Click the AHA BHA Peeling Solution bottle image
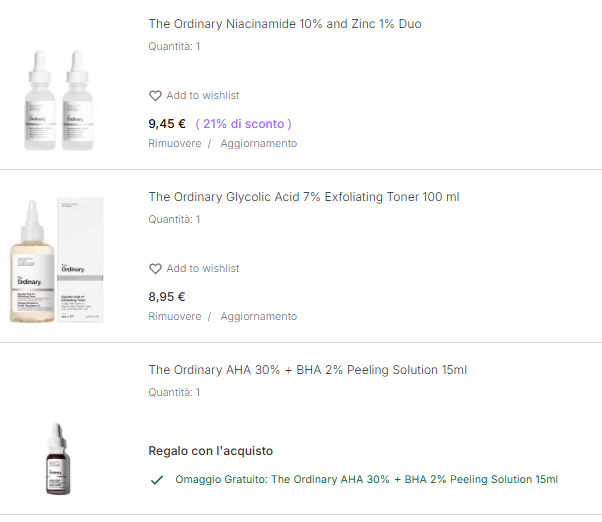This screenshot has height=522, width=602. [x=58, y=459]
